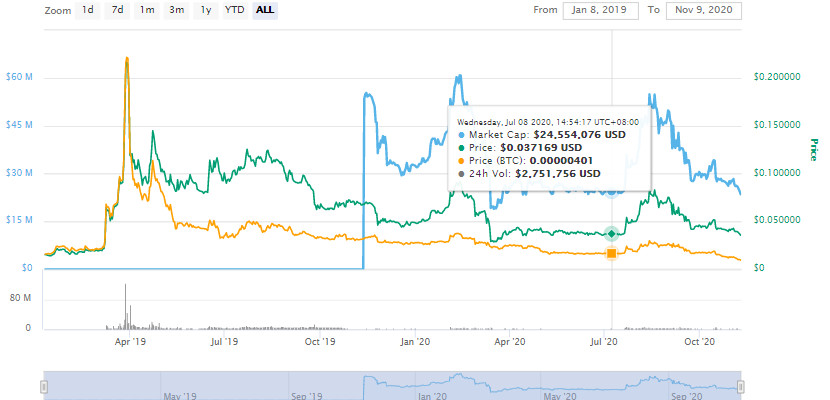Click the $0.100000 price axis label
The width and height of the screenshot is (830, 400).
(777, 173)
